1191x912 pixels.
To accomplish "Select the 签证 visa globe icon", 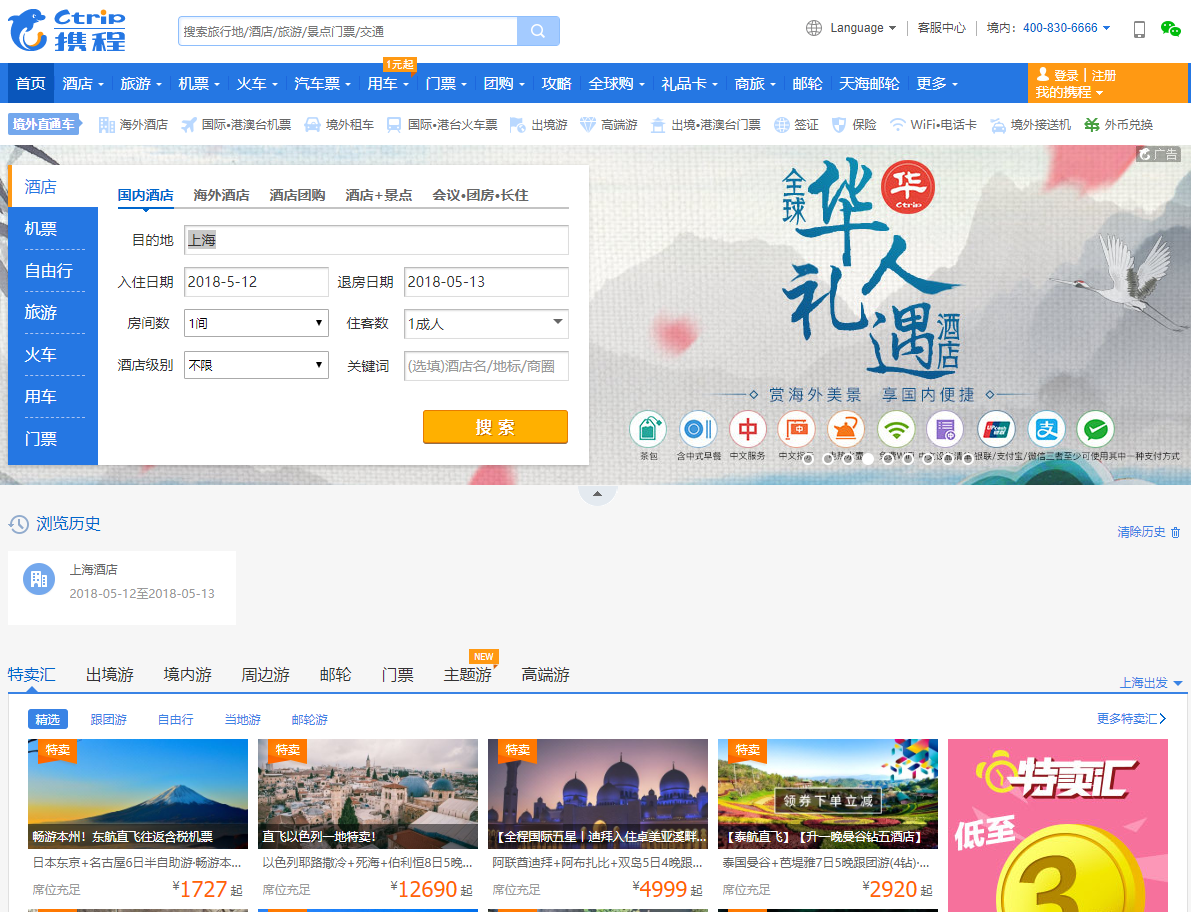I will [782, 125].
